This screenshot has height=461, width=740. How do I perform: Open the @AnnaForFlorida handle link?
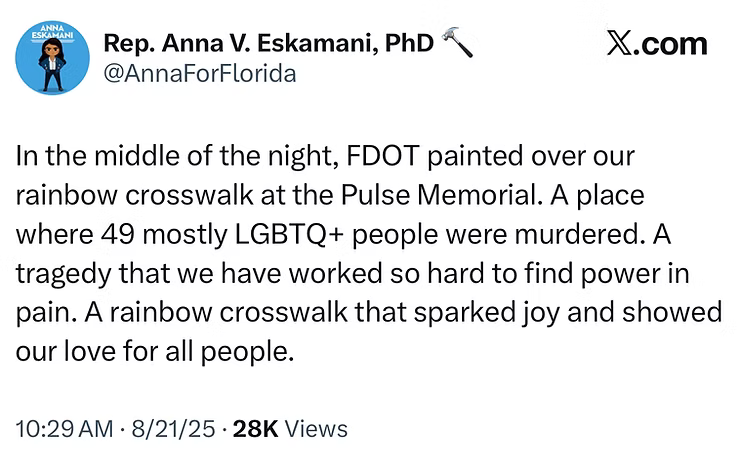199,74
